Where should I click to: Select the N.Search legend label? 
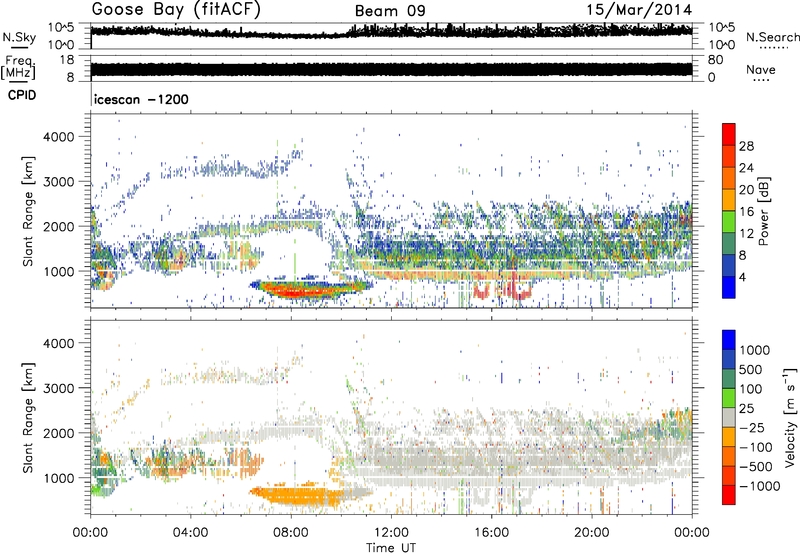768,37
